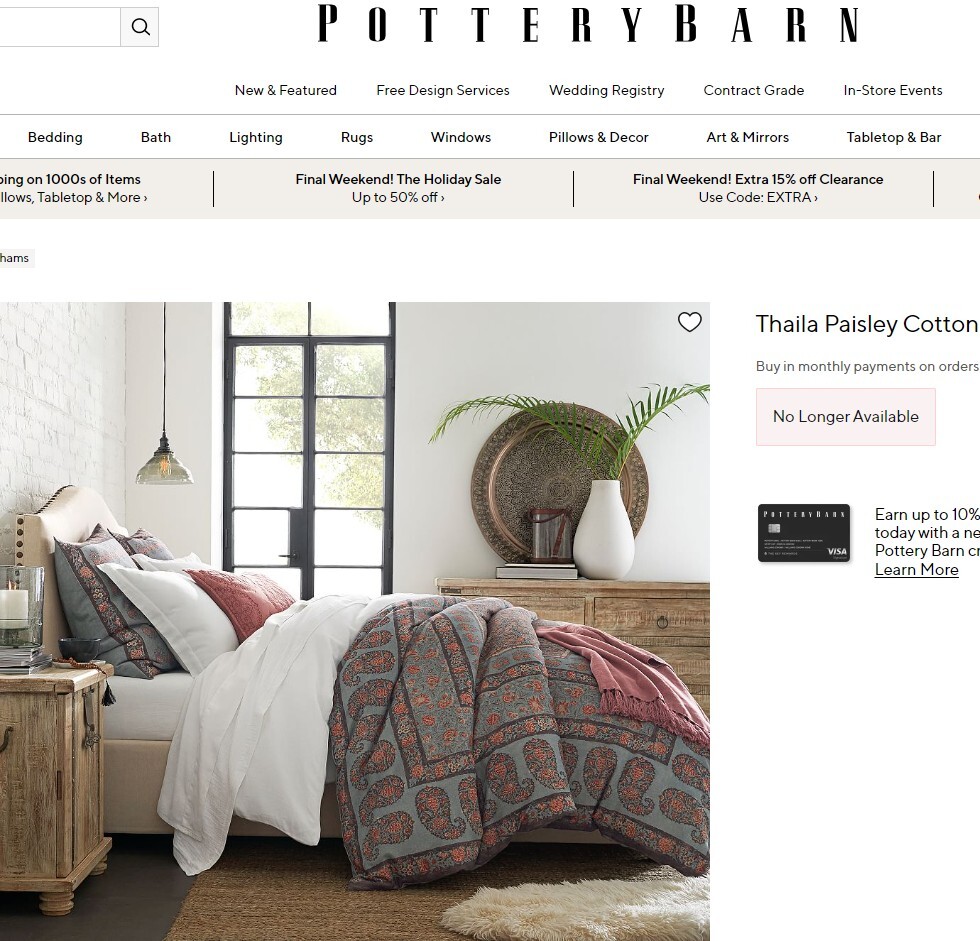Select the Pillows & Decor menu
This screenshot has width=980, height=941.
click(598, 137)
